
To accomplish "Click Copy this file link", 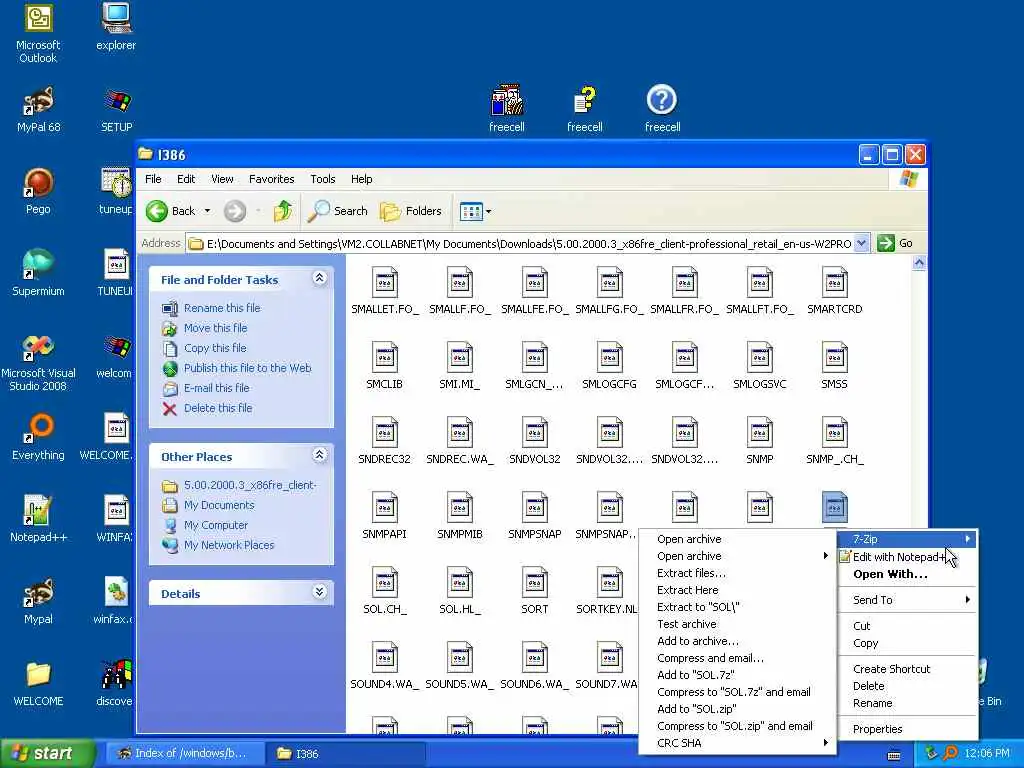I will (215, 348).
